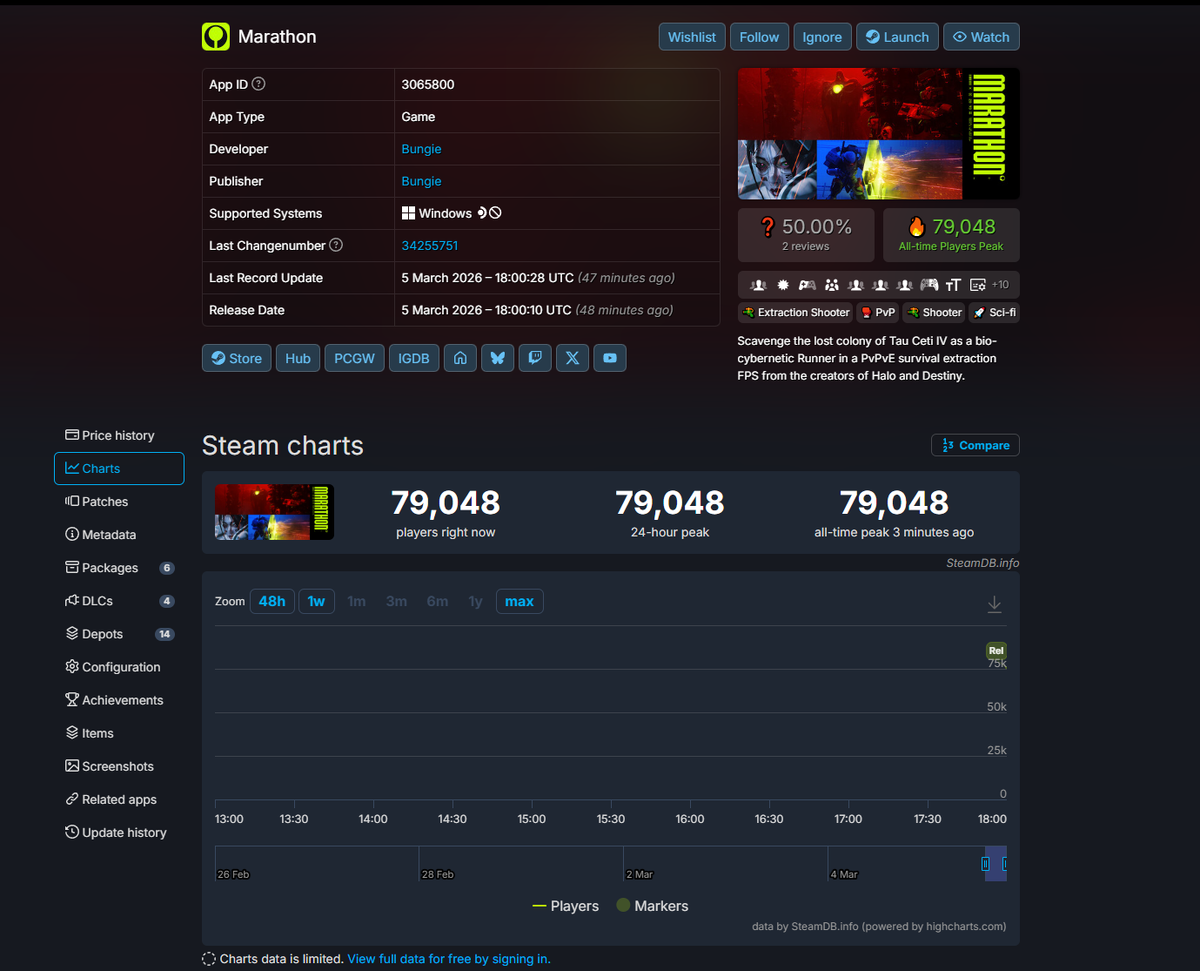1200x971 pixels.
Task: Open Update history in sidebar
Action: 119,832
